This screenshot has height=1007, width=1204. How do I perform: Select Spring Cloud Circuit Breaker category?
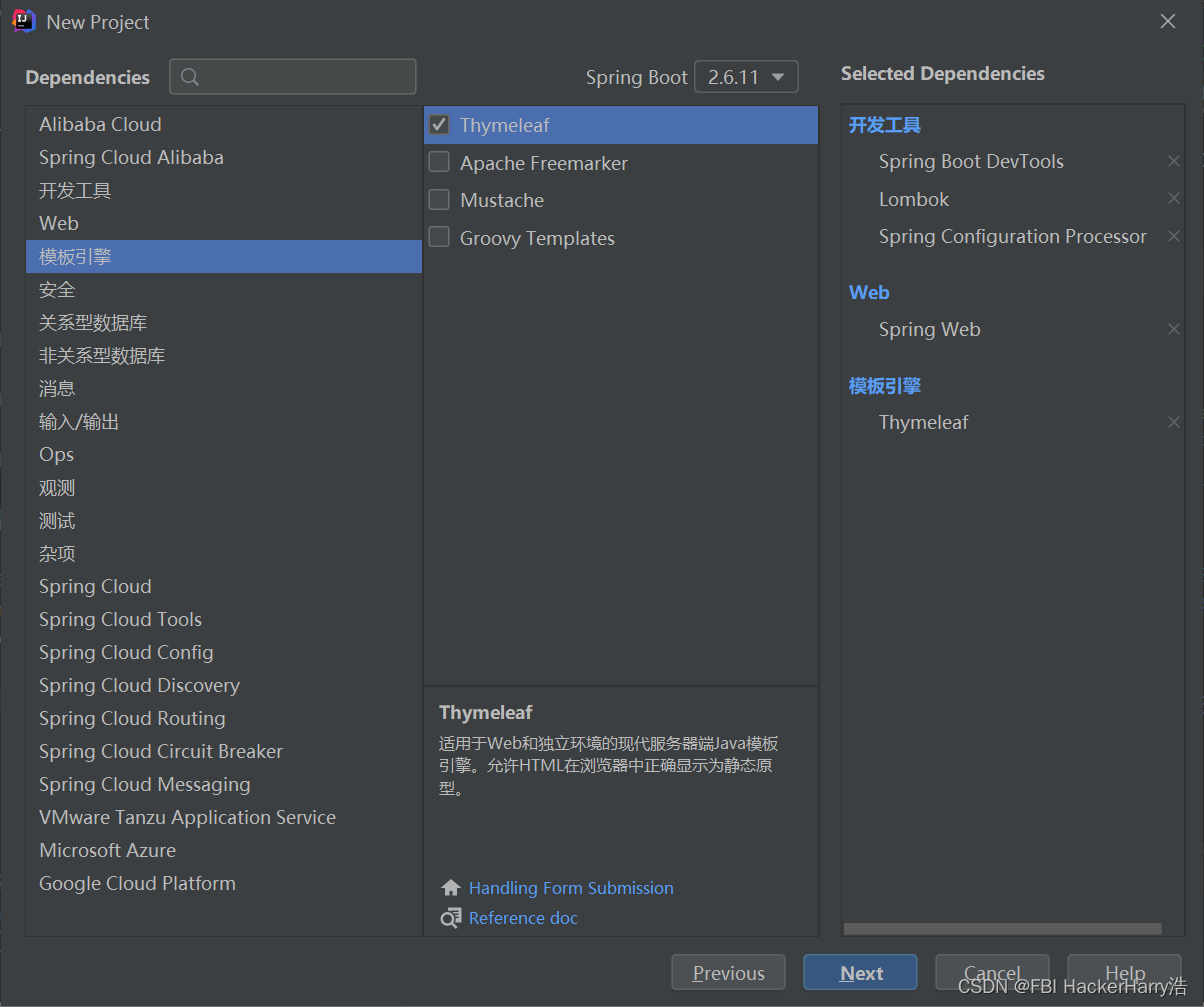[x=224, y=751]
